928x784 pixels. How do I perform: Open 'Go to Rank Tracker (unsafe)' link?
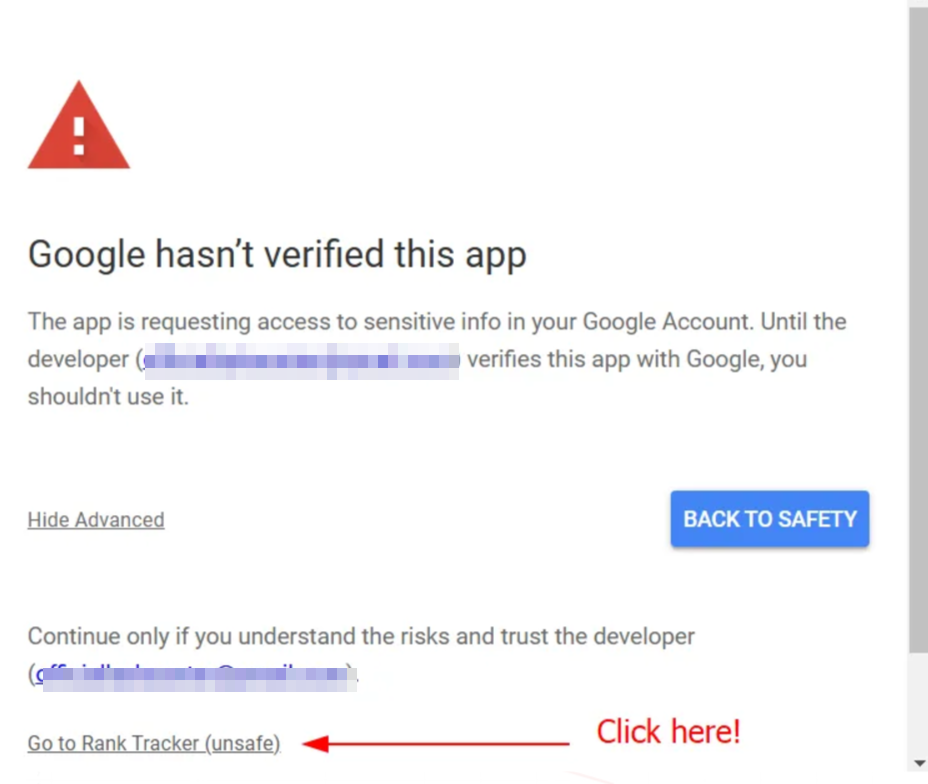[153, 743]
